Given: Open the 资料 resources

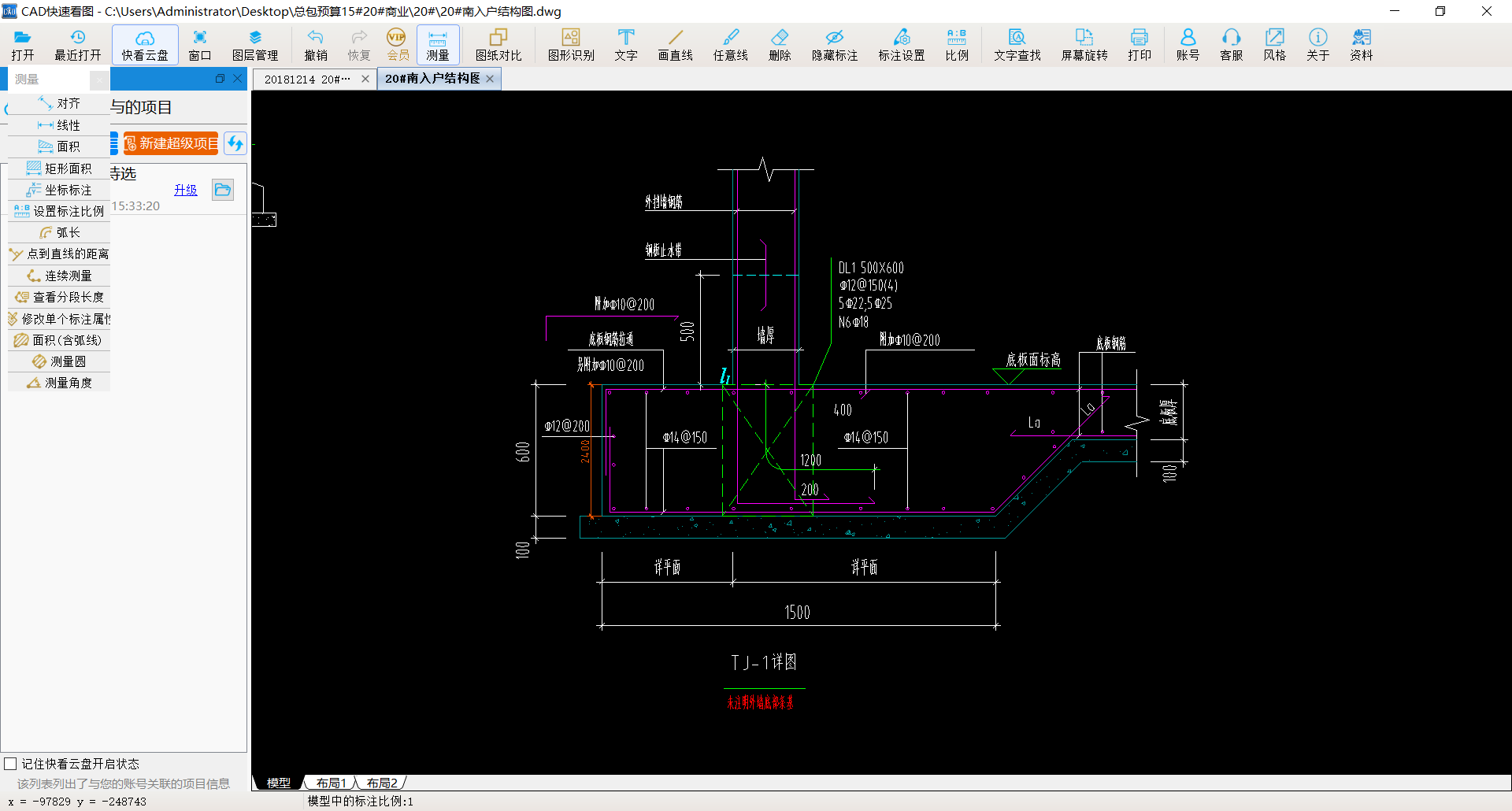Looking at the screenshot, I should [1361, 45].
